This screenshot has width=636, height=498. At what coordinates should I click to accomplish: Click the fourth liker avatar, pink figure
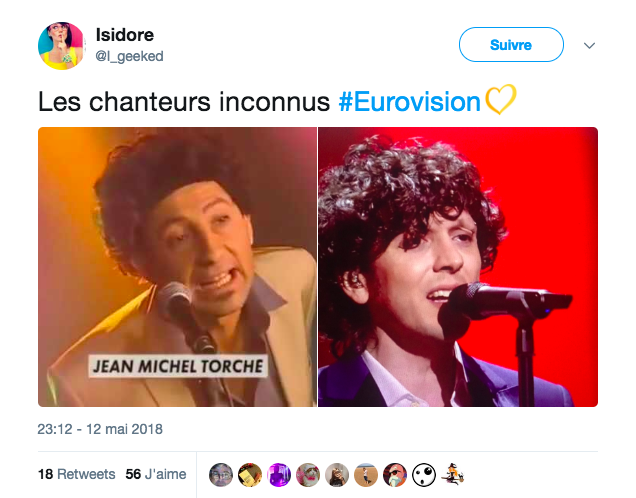[308, 475]
